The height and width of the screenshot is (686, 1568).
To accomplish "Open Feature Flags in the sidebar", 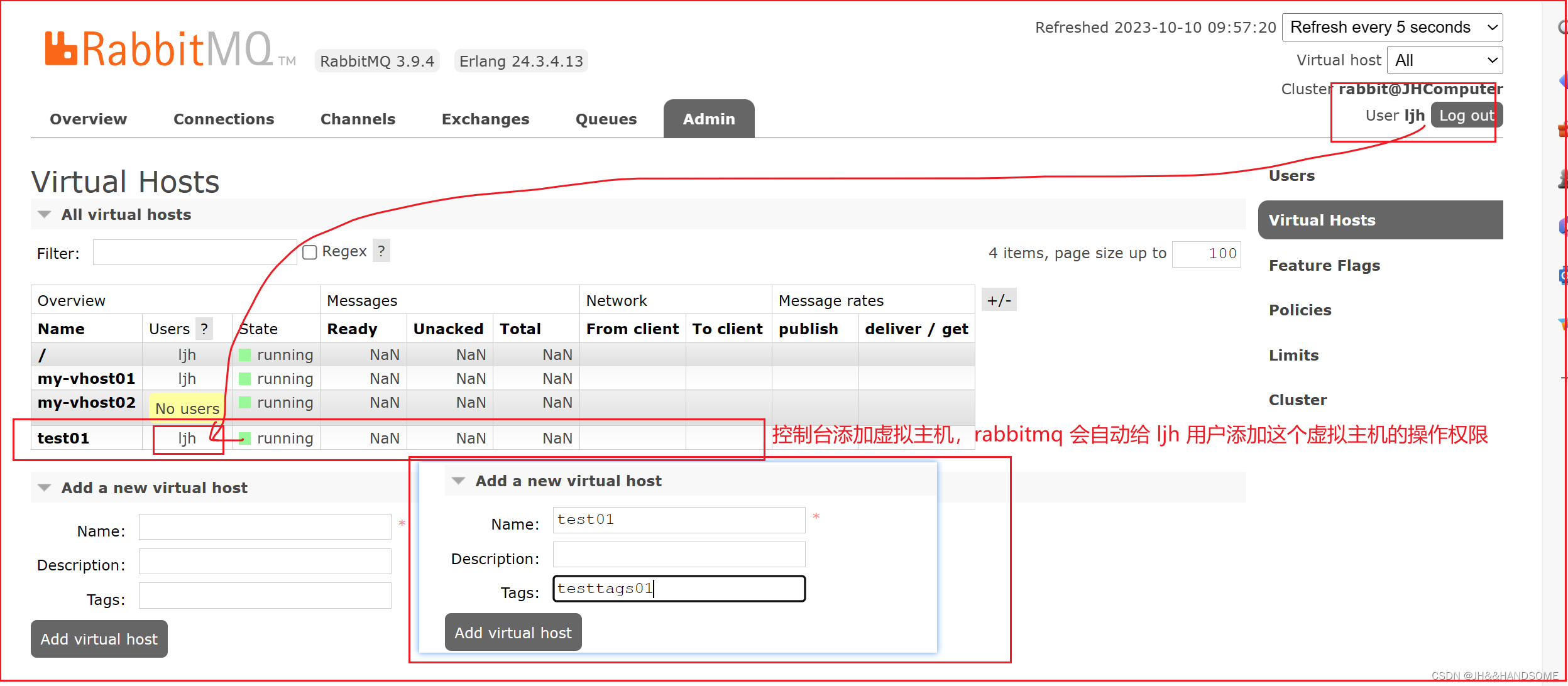I will click(1324, 266).
